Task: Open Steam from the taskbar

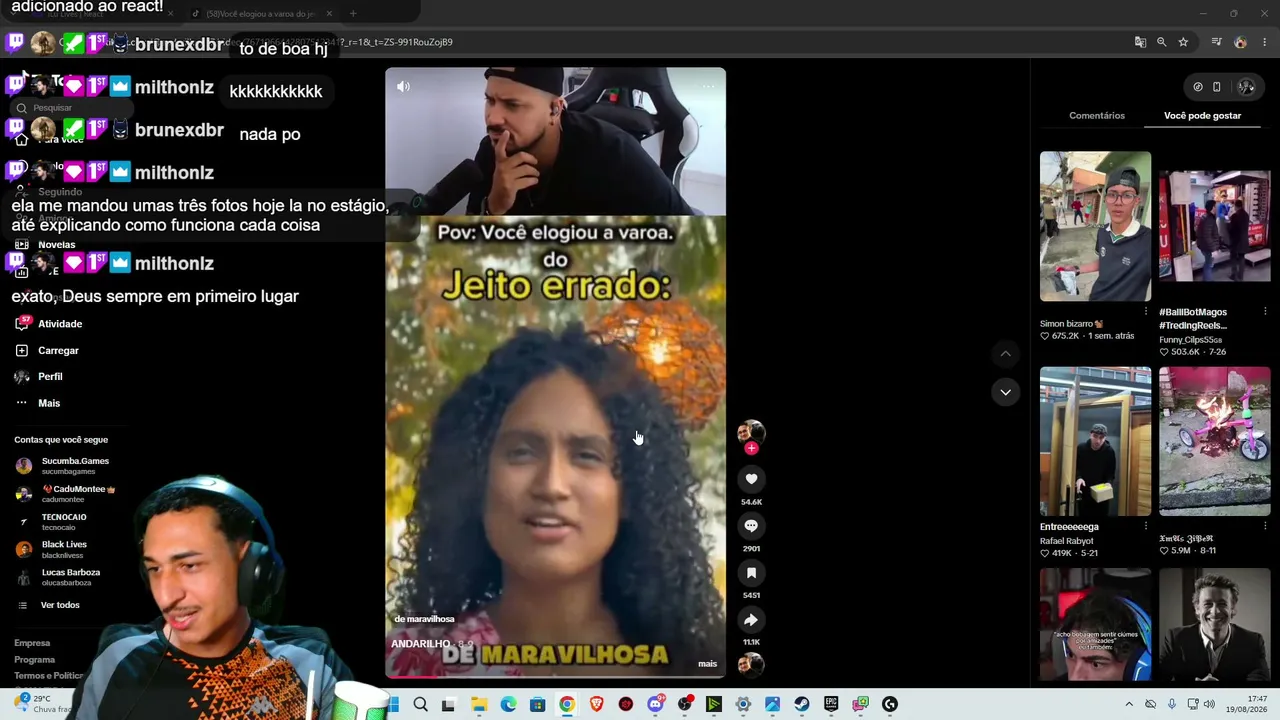Action: (x=802, y=704)
